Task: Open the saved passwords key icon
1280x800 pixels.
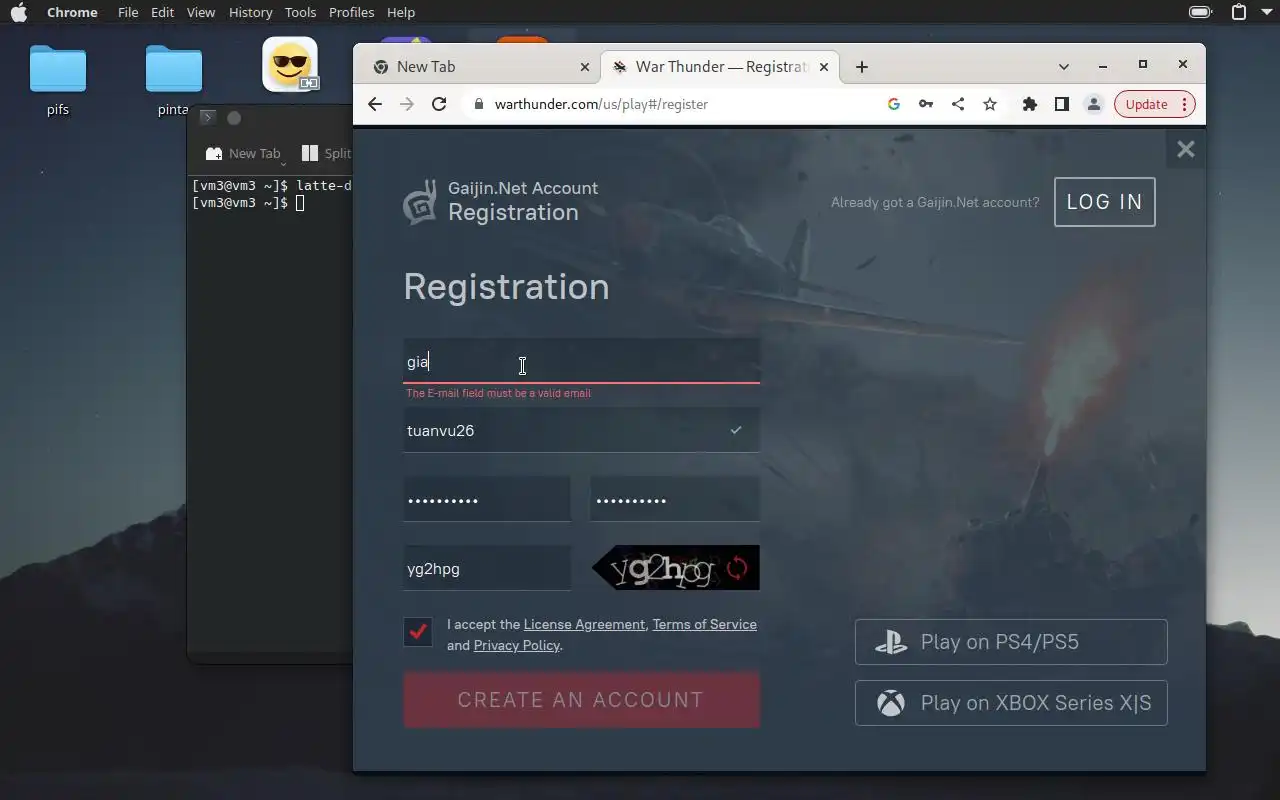Action: coord(926,104)
